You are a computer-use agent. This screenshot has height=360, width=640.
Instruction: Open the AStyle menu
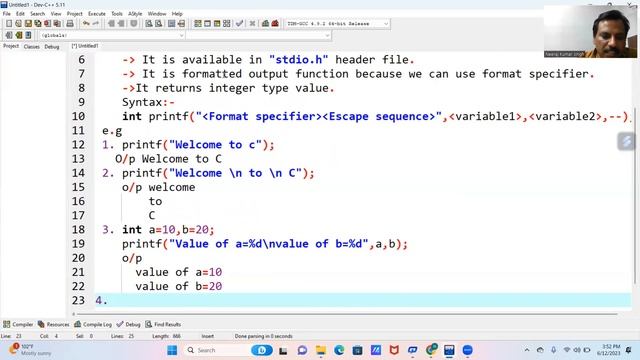[135, 13]
